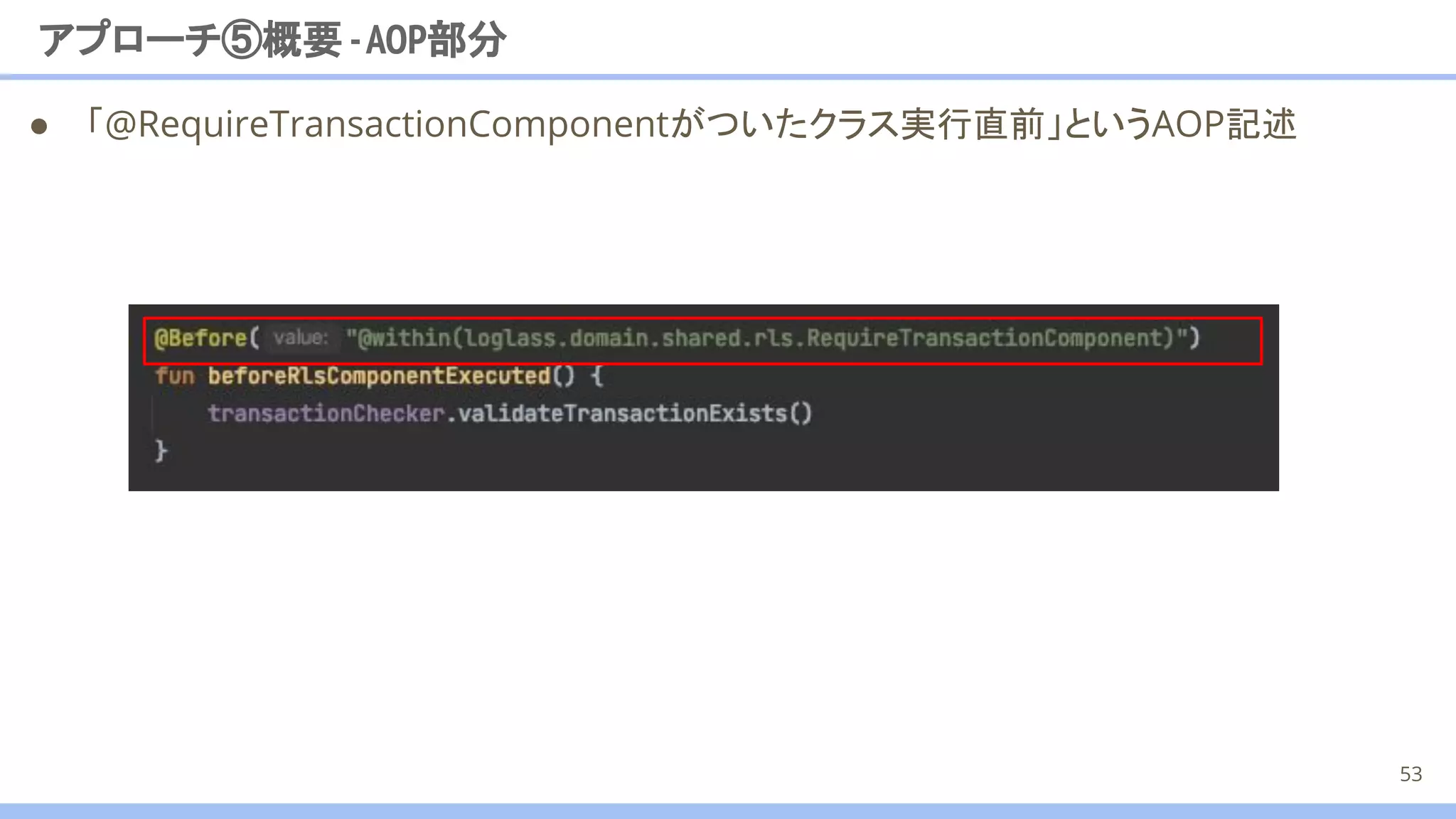Click validateTransactionExists() method call
This screenshot has height=819, width=1456.
tap(634, 413)
